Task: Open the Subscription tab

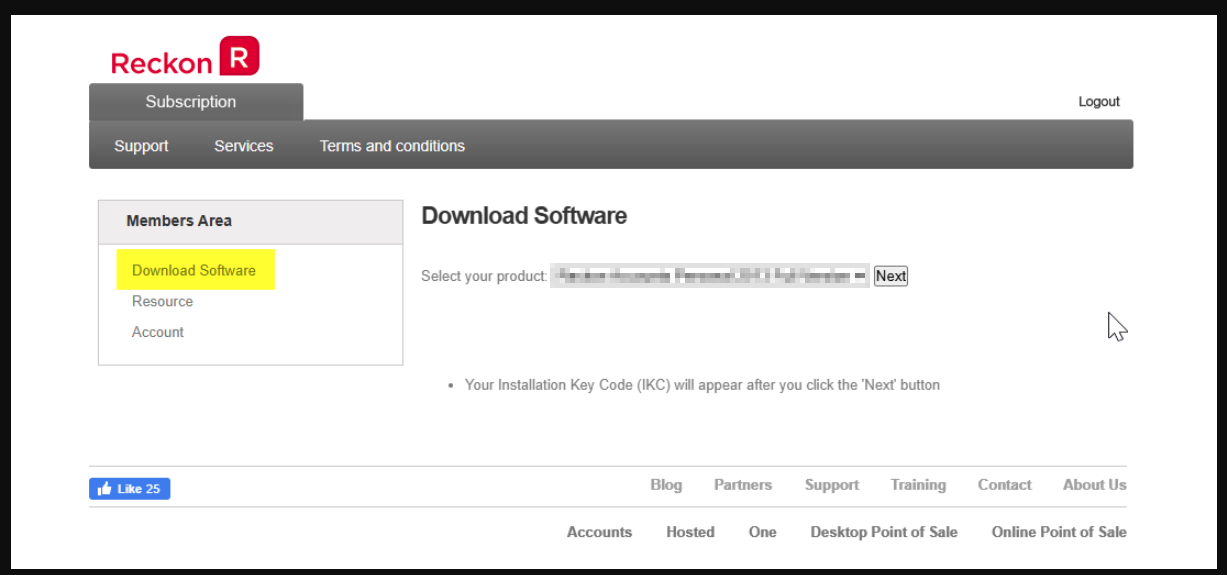Action: [x=196, y=102]
